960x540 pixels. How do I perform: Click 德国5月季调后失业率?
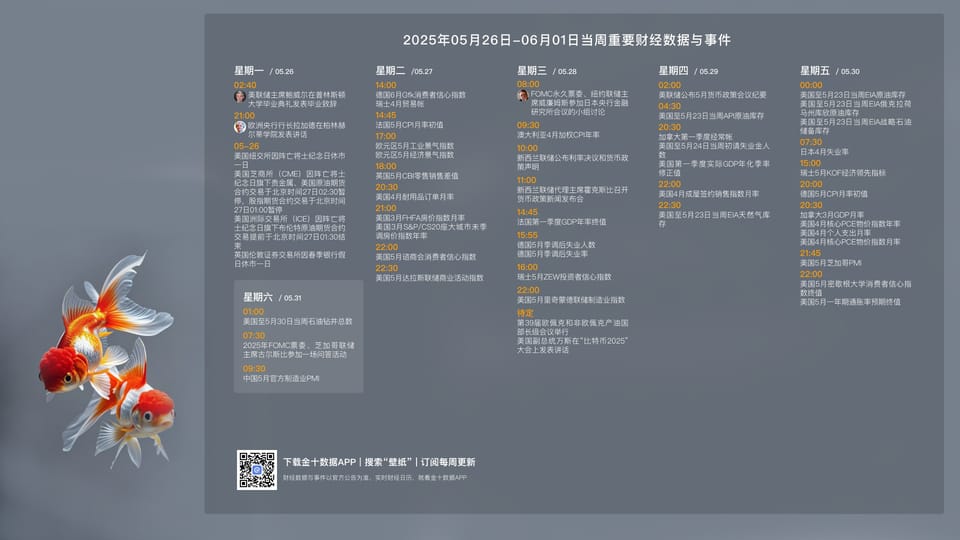[x=552, y=253]
